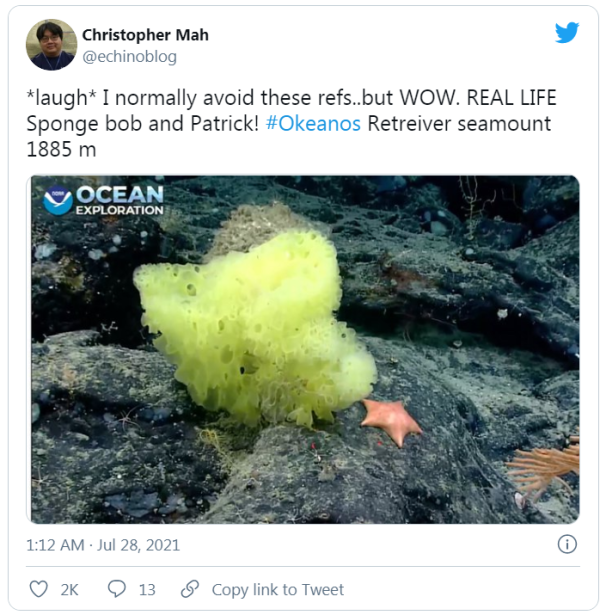Open Christopher Mah's profile avatar
The width and height of the screenshot is (600, 615).
(x=52, y=45)
